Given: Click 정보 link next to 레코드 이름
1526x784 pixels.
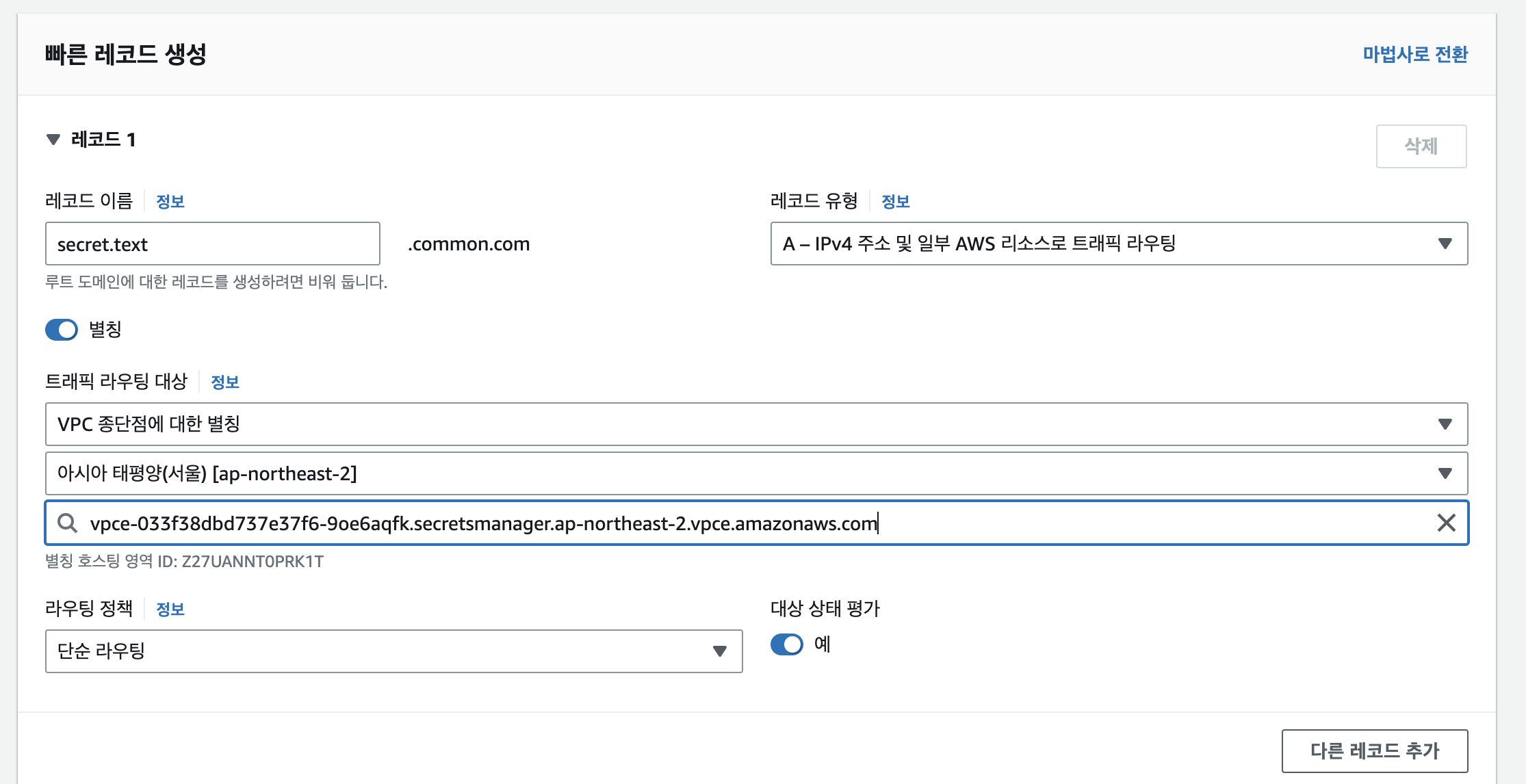Looking at the screenshot, I should [170, 202].
